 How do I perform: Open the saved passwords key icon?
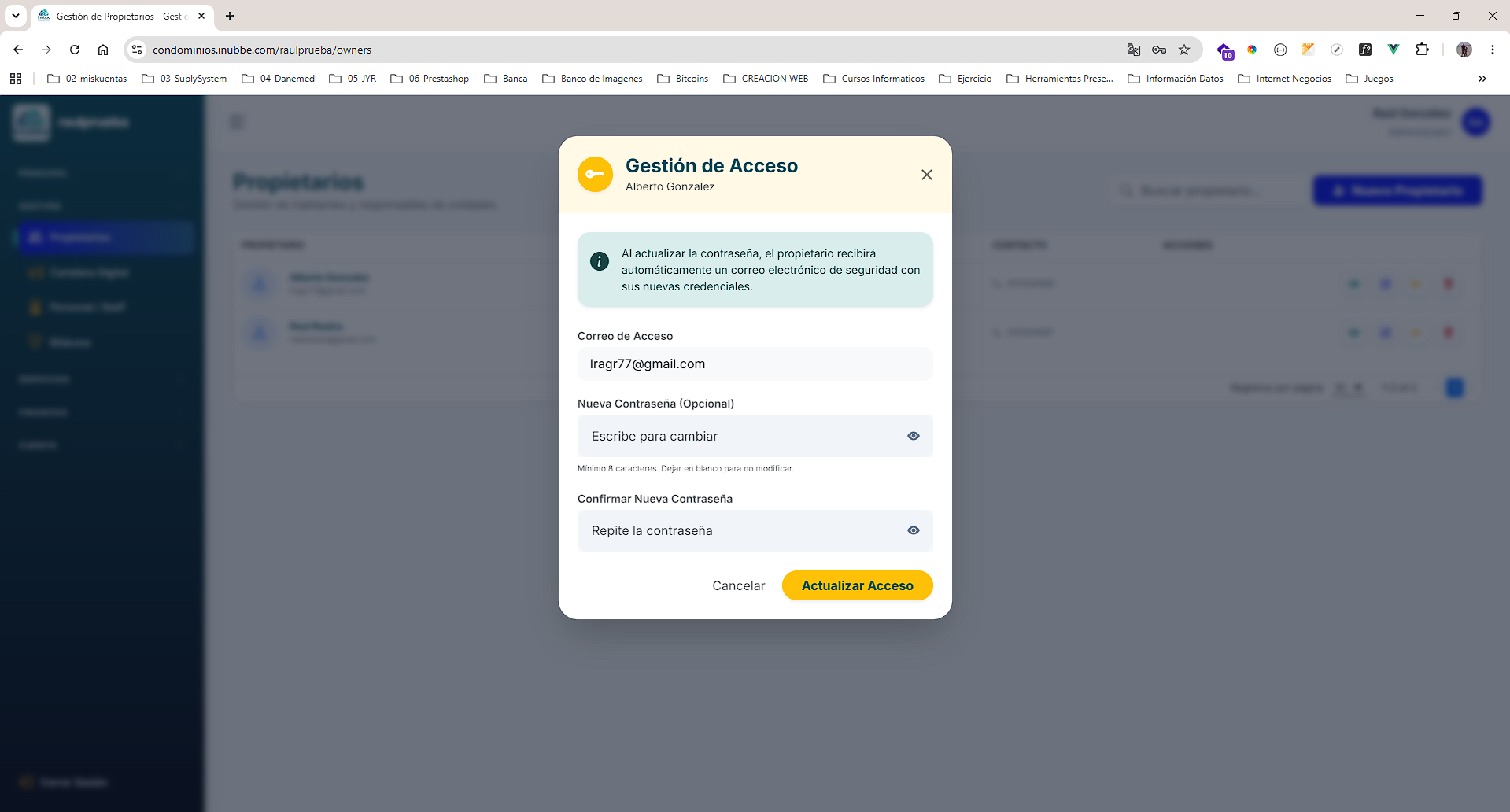1159,50
